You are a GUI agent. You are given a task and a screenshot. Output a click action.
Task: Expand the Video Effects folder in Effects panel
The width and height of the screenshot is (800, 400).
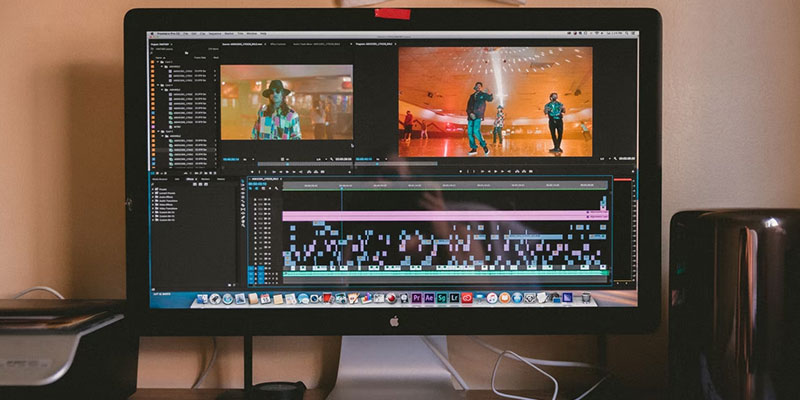(x=154, y=203)
